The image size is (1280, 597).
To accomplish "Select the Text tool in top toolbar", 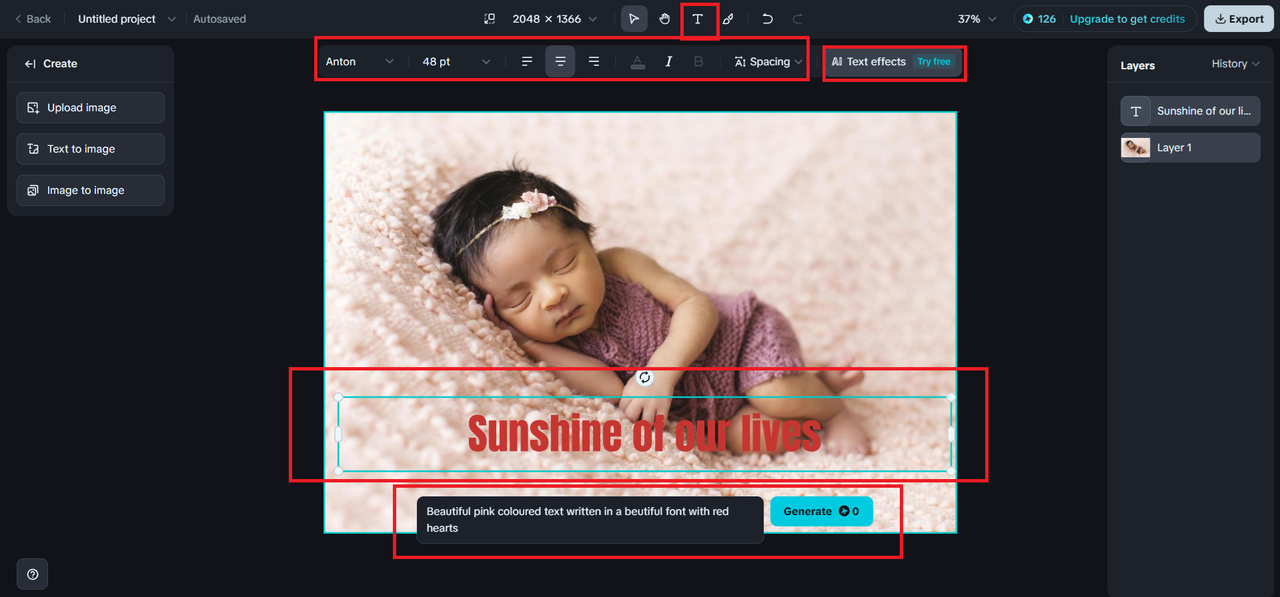I will point(698,19).
